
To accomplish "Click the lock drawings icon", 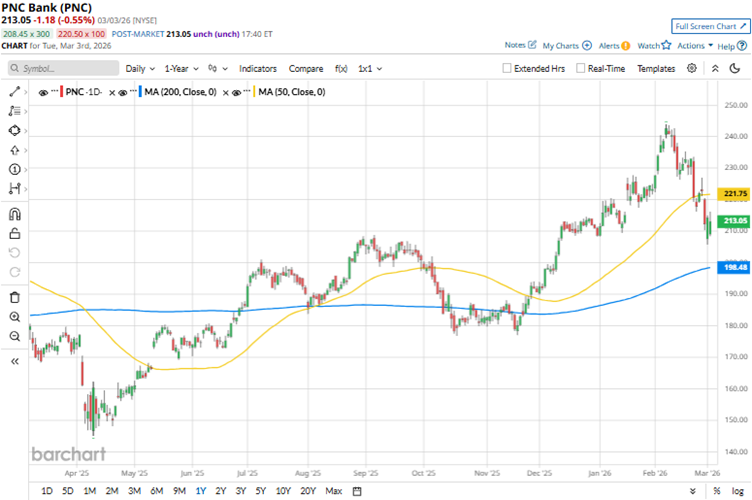I will [14, 233].
